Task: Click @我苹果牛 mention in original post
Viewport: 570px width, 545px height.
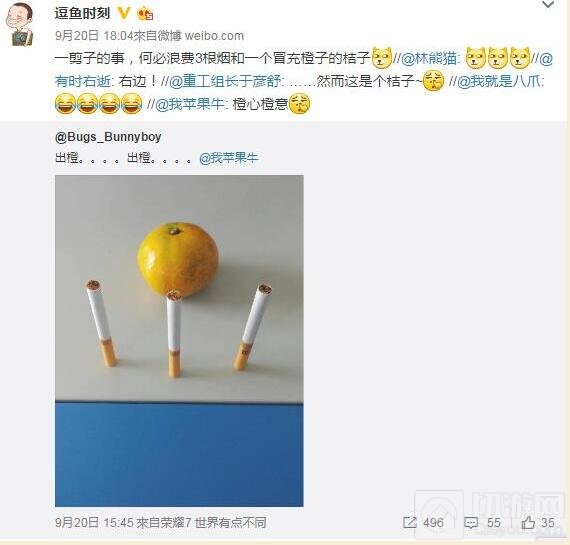Action: pyautogui.click(x=229, y=158)
